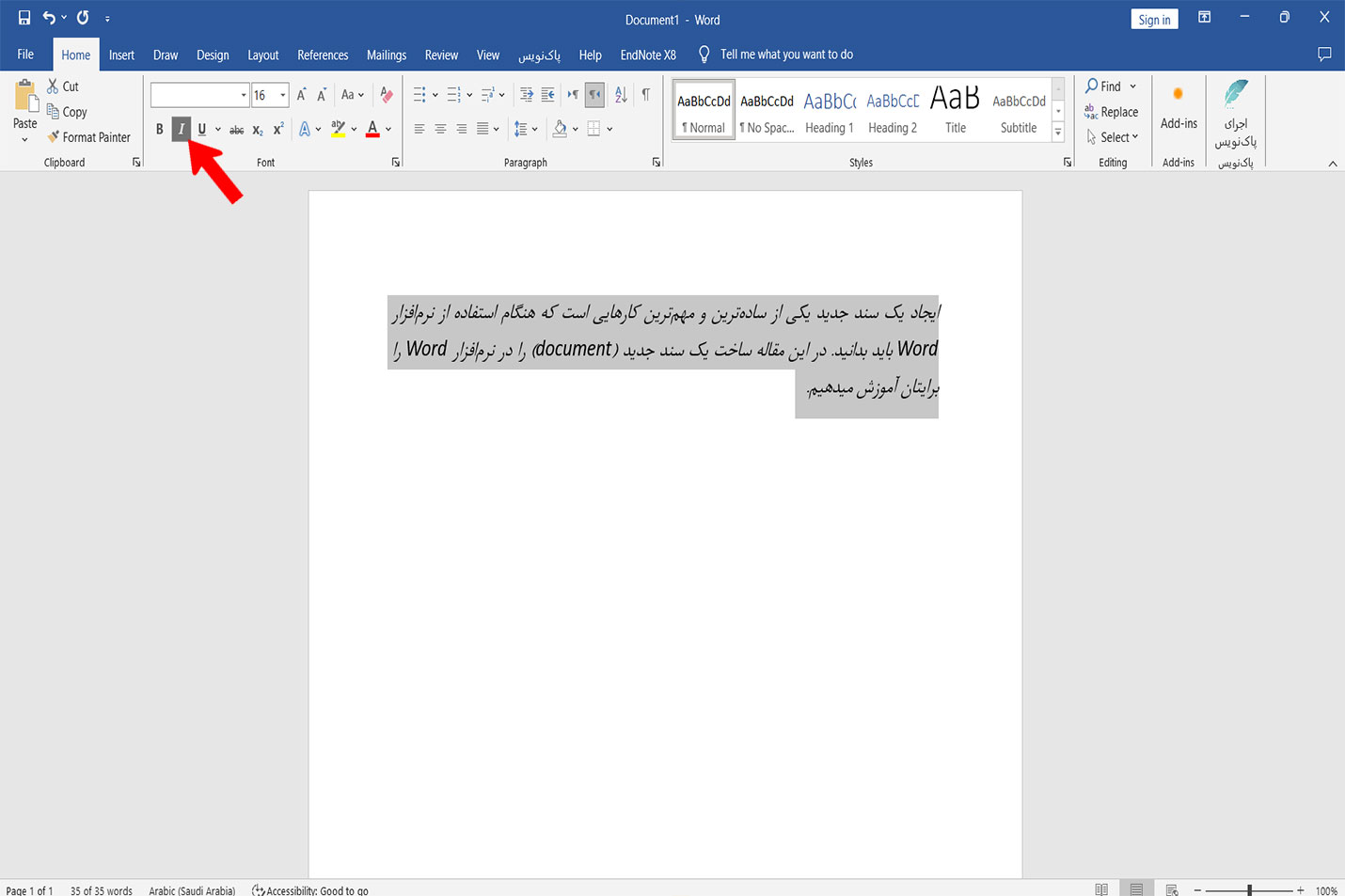Decrease indent icon
Image resolution: width=1345 pixels, height=896 pixels.
[527, 94]
